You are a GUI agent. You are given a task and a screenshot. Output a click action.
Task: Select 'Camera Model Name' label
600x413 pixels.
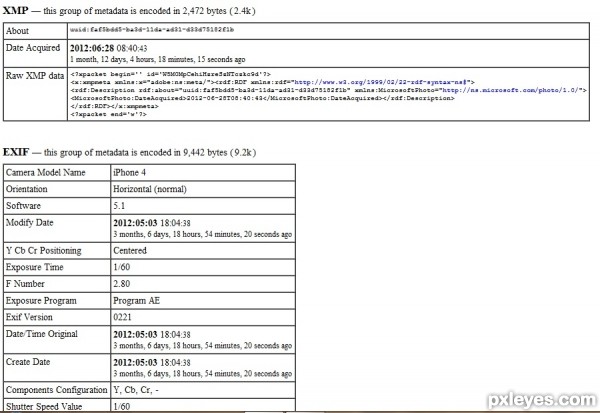point(46,173)
